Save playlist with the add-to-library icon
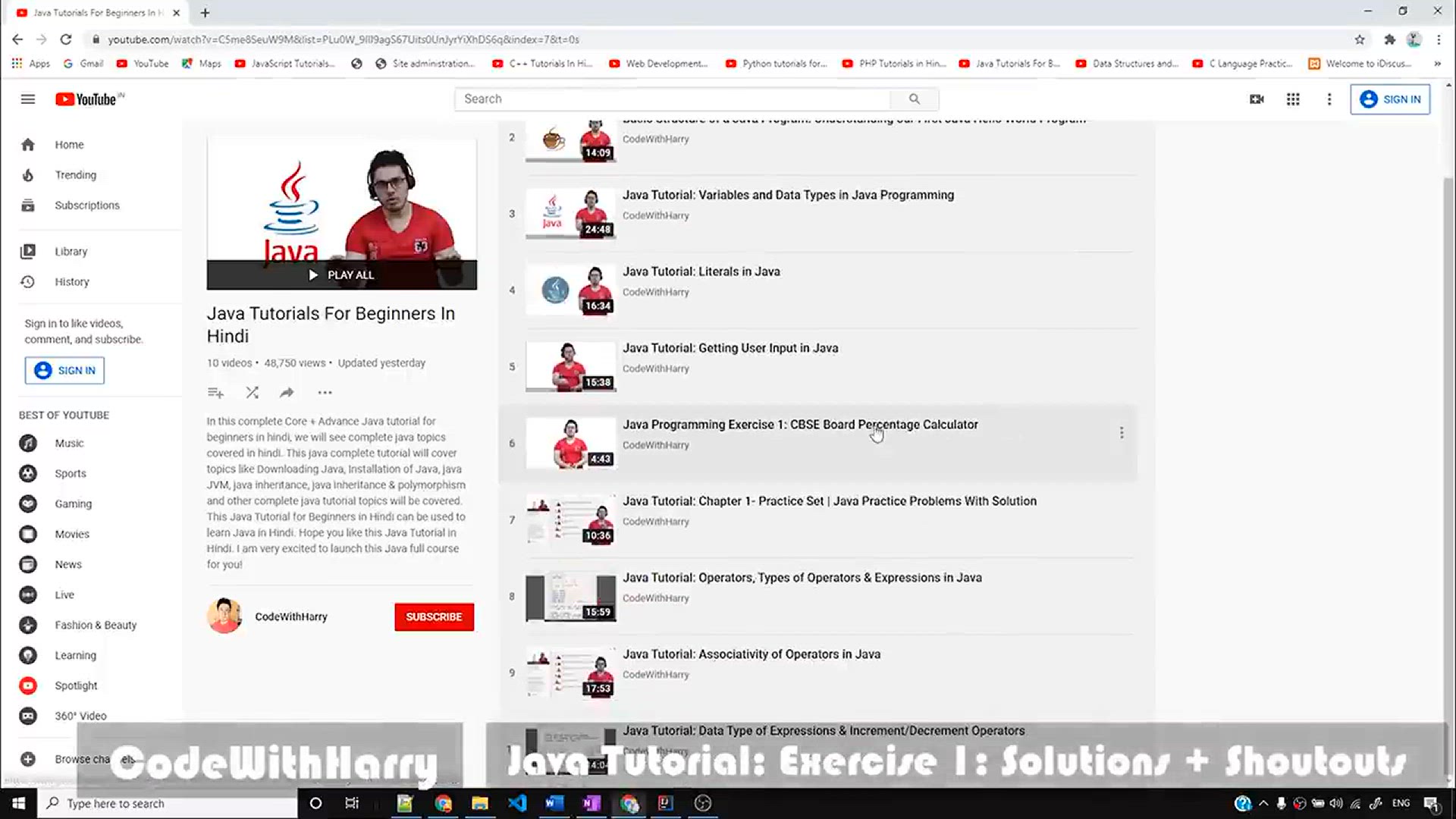This screenshot has width=1456, height=819. click(215, 393)
